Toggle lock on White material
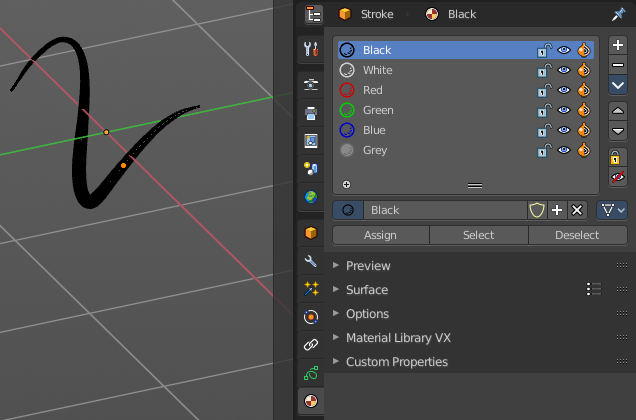The height and width of the screenshot is (420, 636). click(544, 70)
